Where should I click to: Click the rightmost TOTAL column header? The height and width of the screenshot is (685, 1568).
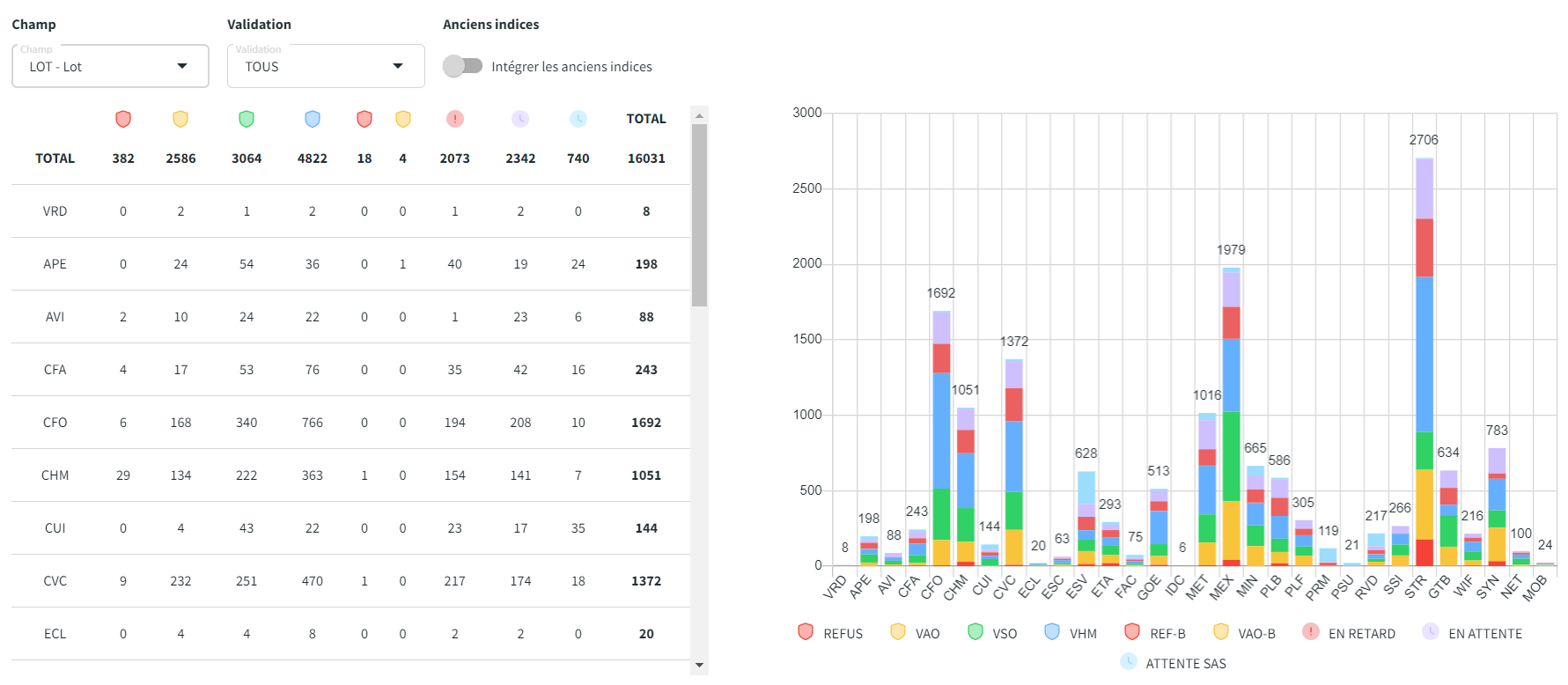pos(645,119)
